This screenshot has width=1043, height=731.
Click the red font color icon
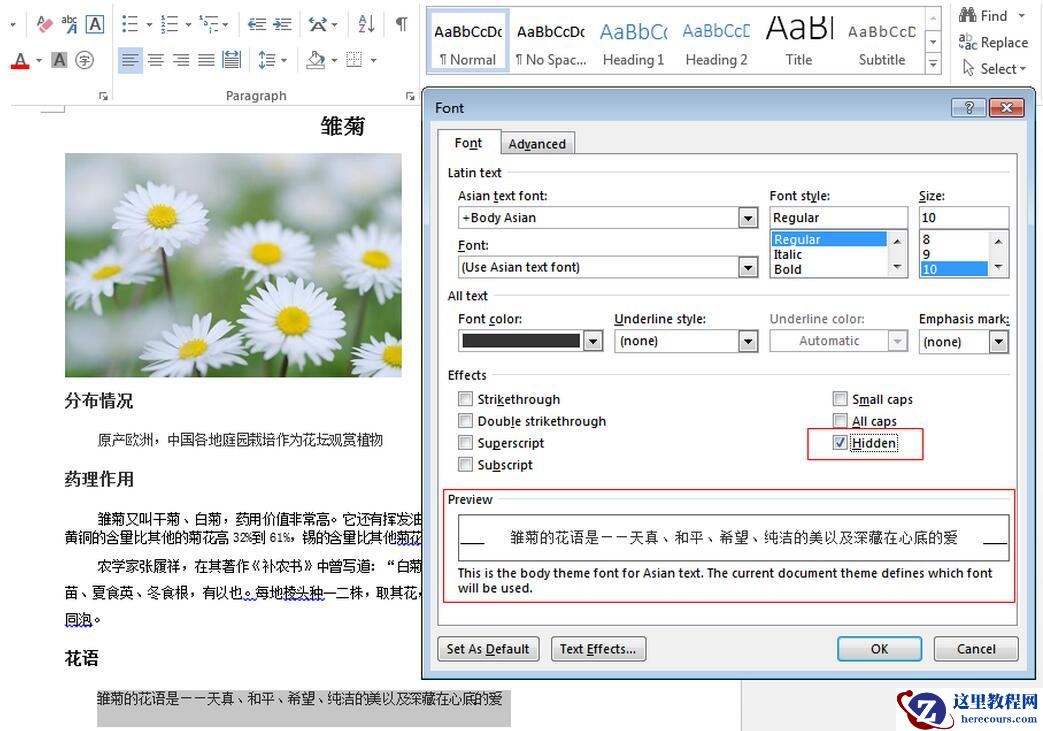click(21, 61)
